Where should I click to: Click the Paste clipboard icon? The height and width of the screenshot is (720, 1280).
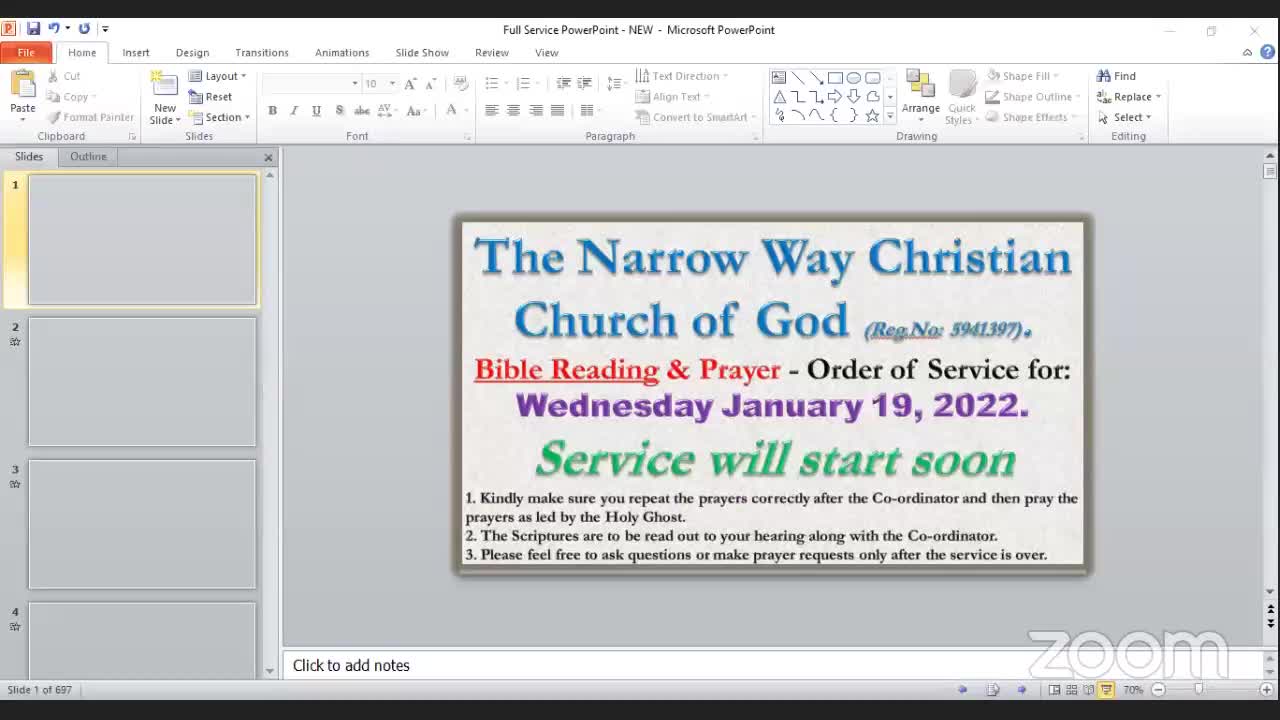pos(22,84)
